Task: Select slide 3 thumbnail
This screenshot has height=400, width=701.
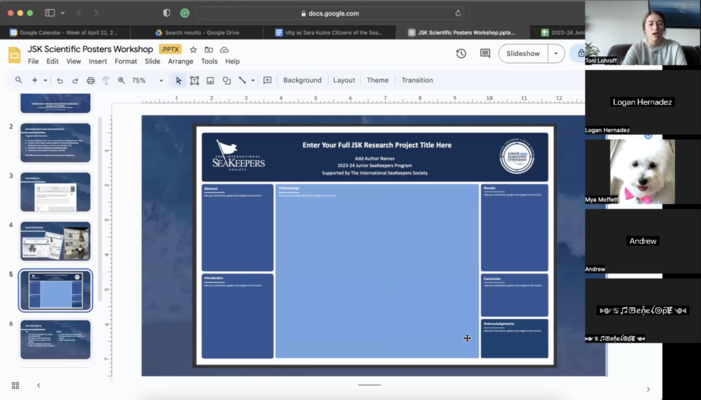Action: (x=55, y=192)
